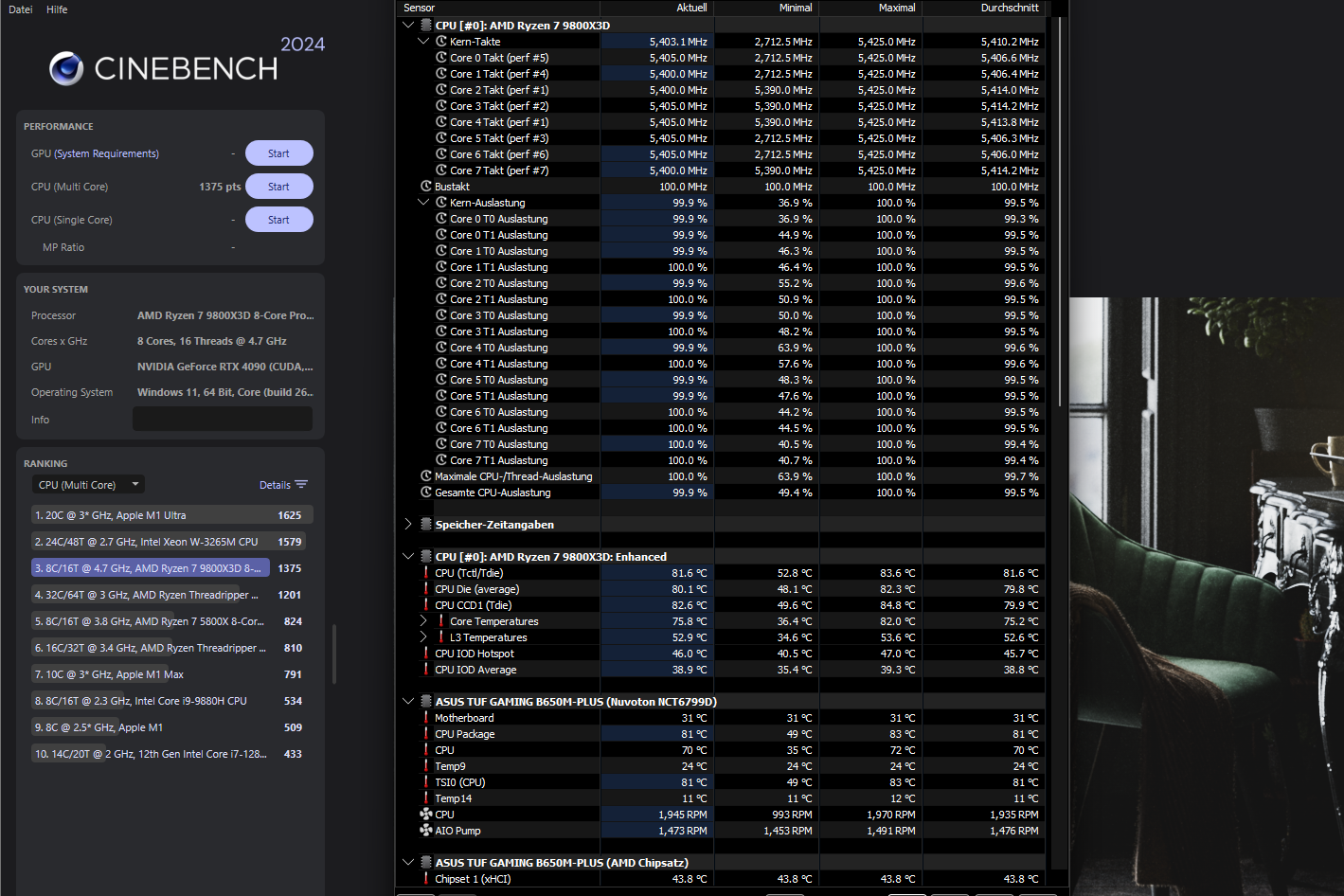This screenshot has height=896, width=1344.
Task: Expand the L3 Temperatures node
Action: click(423, 637)
